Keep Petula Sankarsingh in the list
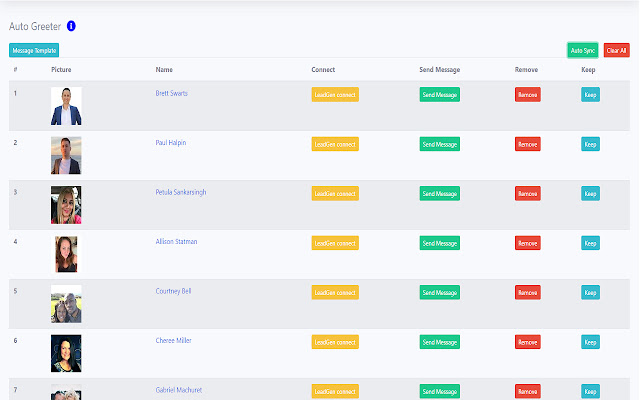This screenshot has height=400, width=640. [x=590, y=193]
